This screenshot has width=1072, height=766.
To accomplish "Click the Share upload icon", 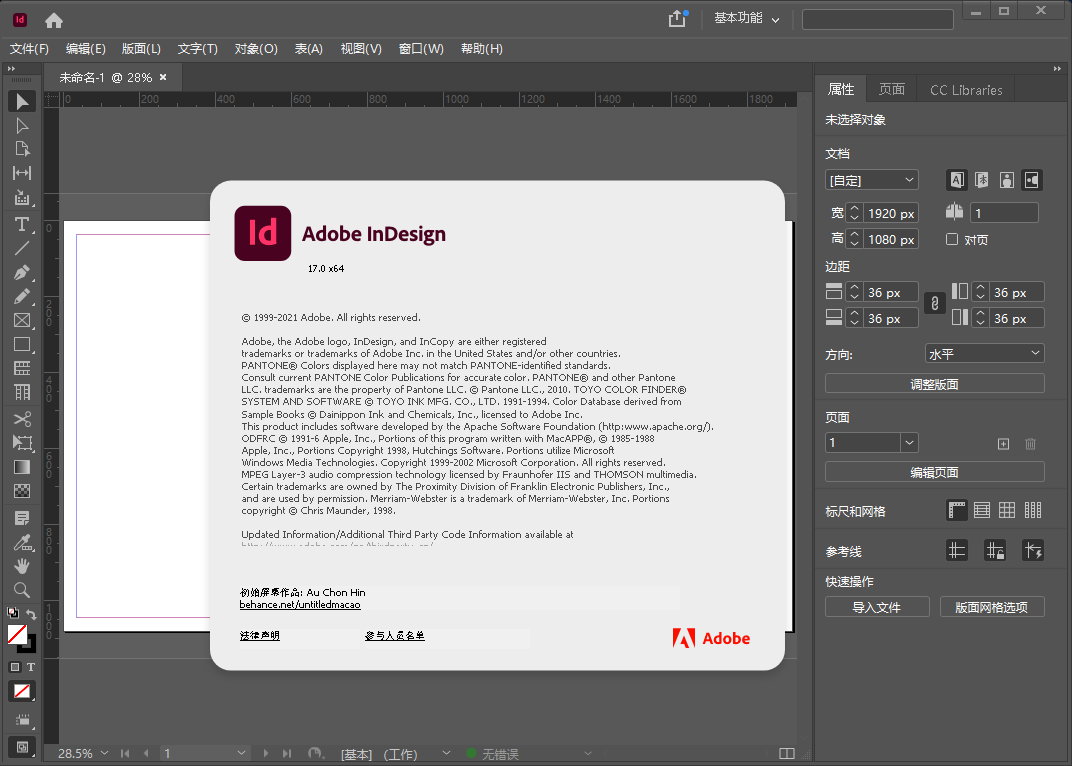I will click(677, 19).
